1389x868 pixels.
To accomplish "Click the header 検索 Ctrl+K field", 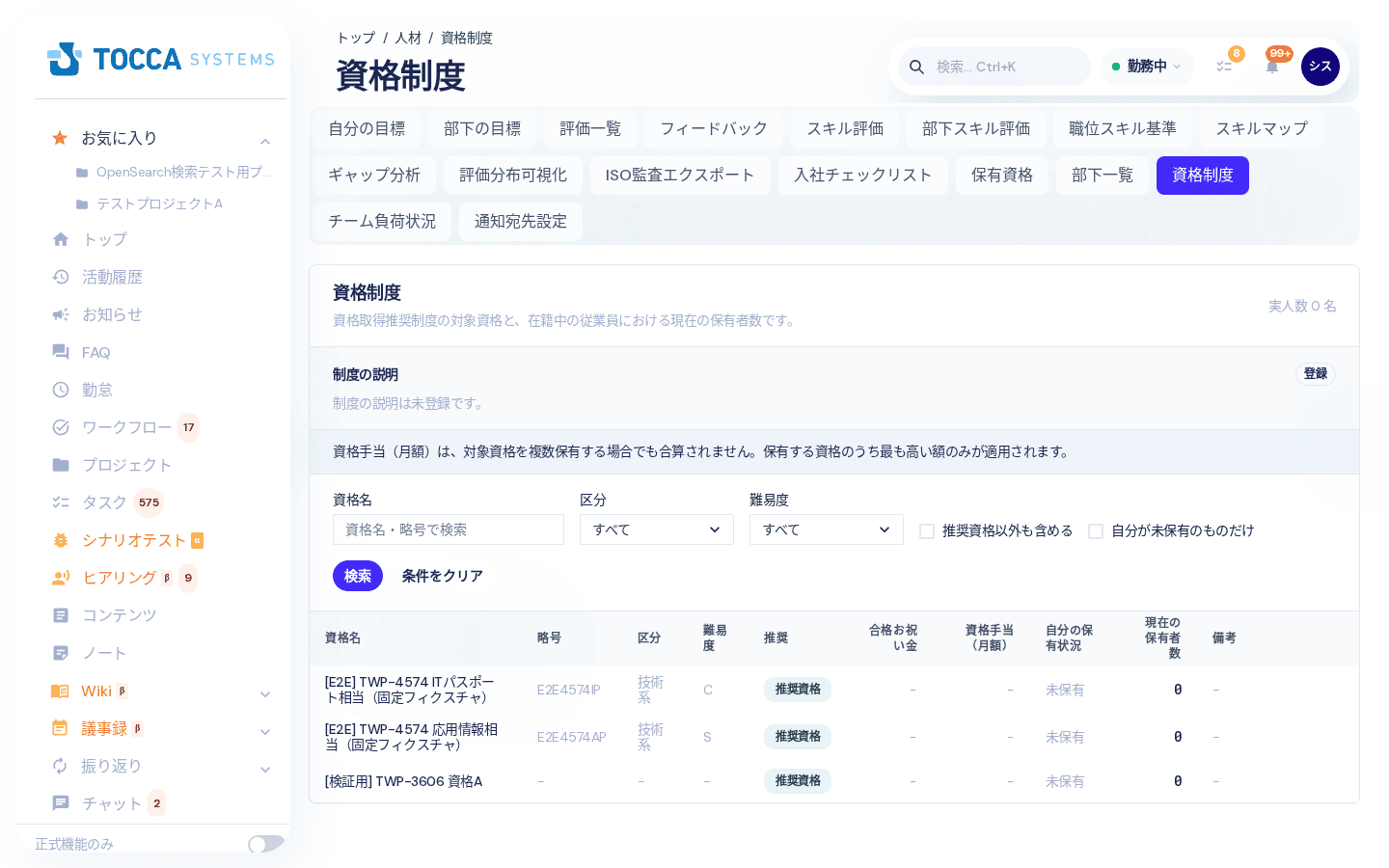I will click(x=994, y=67).
